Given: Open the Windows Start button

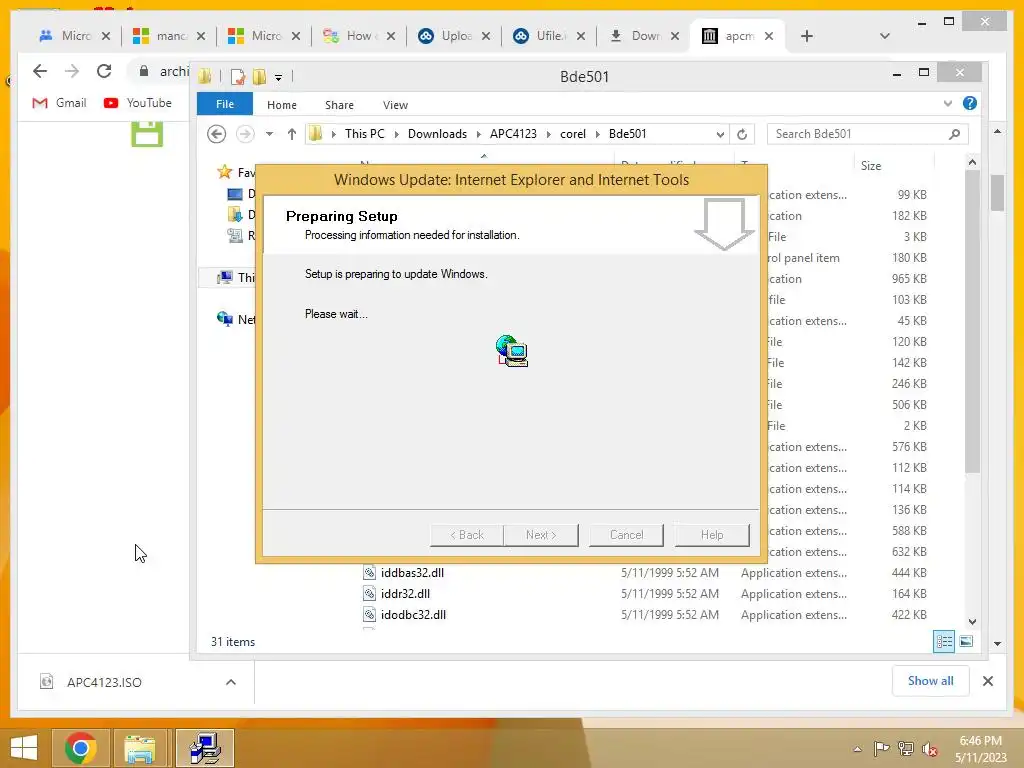Looking at the screenshot, I should [x=24, y=748].
